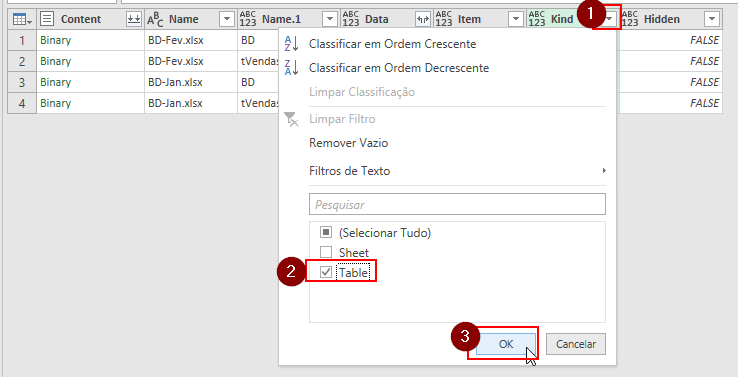Open the Name column filter dropdown
This screenshot has width=738, height=377.
click(227, 19)
